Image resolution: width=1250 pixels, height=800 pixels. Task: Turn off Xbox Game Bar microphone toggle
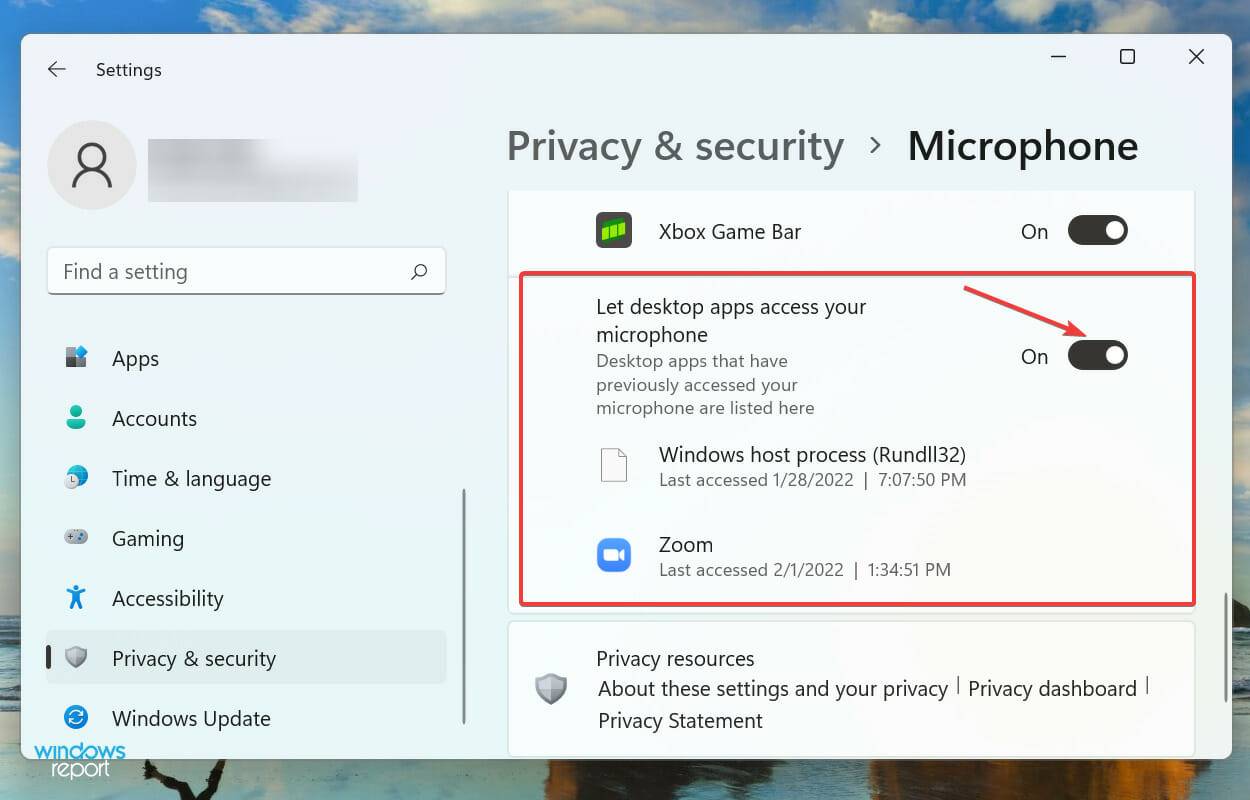[1097, 231]
